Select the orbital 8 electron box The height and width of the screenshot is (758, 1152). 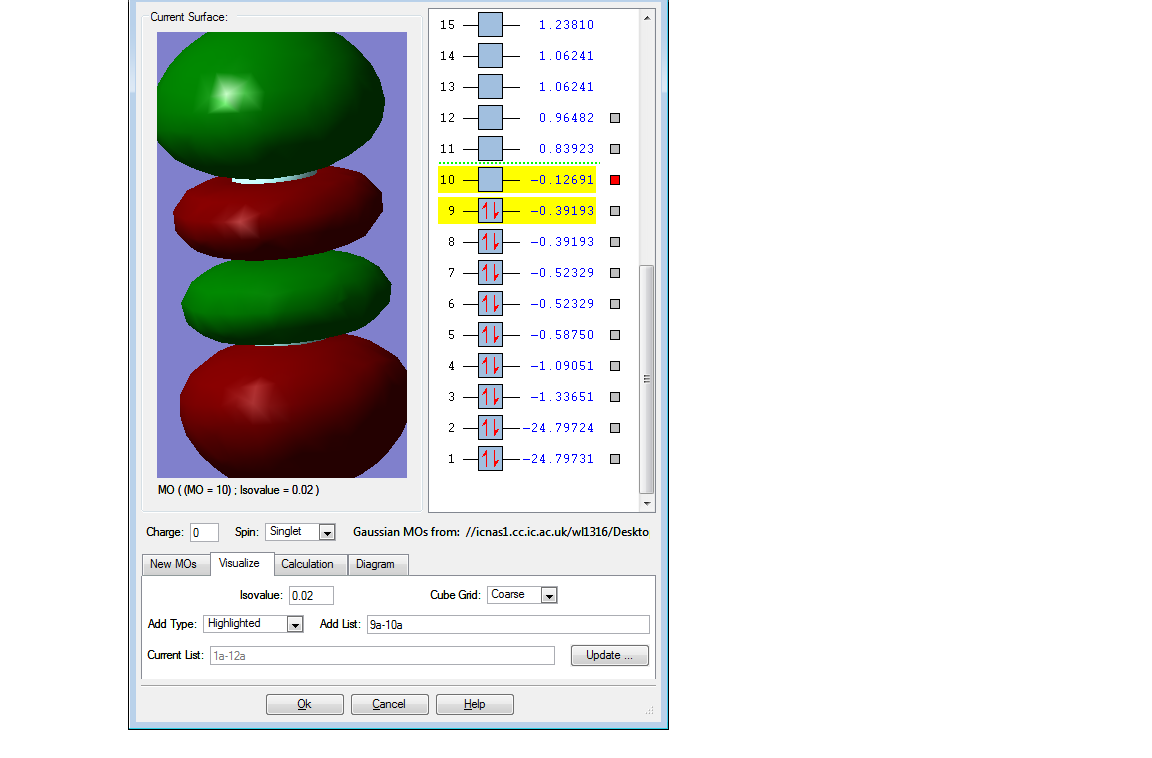(490, 242)
